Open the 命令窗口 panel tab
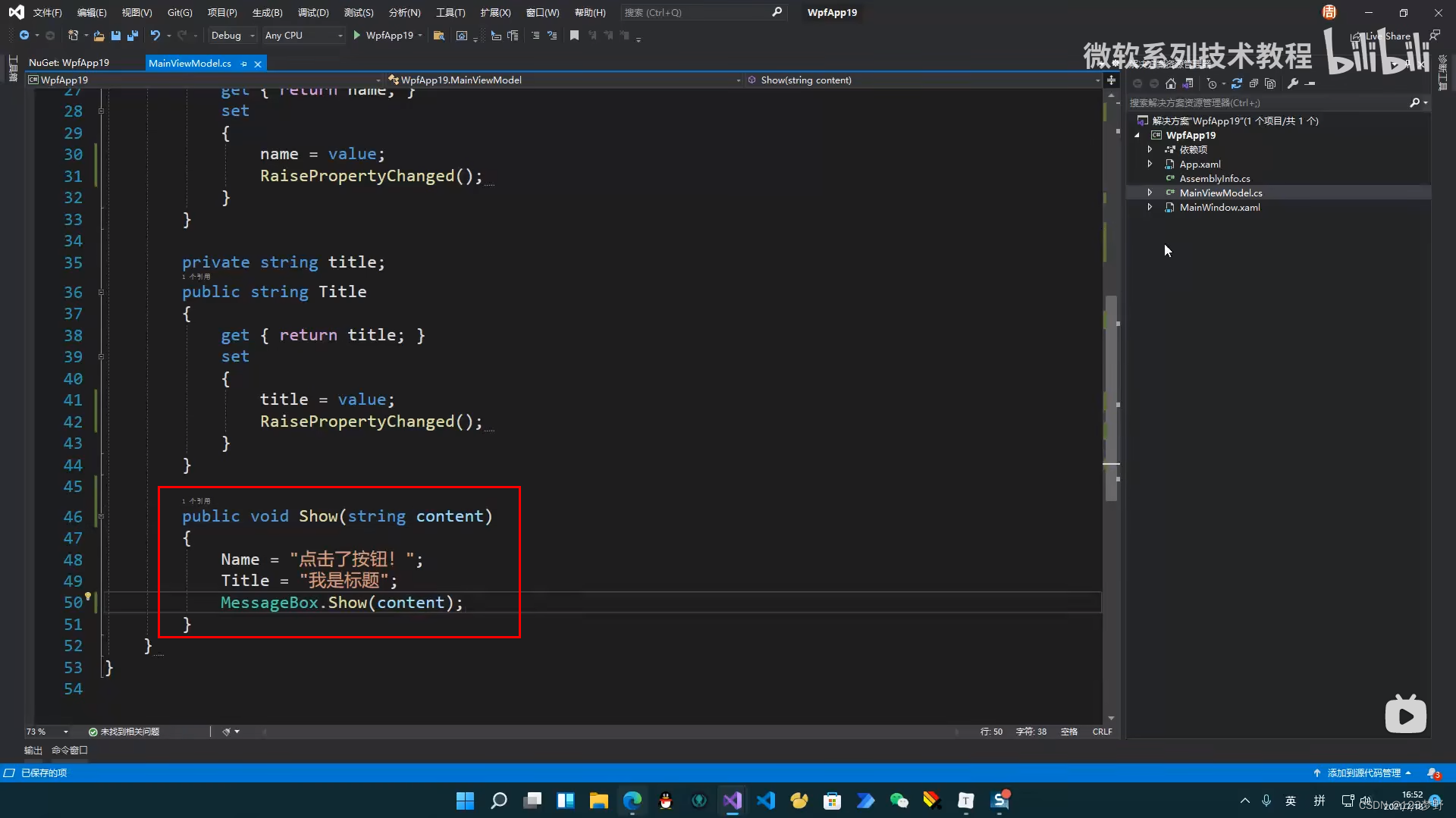The image size is (1456, 818). [x=70, y=750]
